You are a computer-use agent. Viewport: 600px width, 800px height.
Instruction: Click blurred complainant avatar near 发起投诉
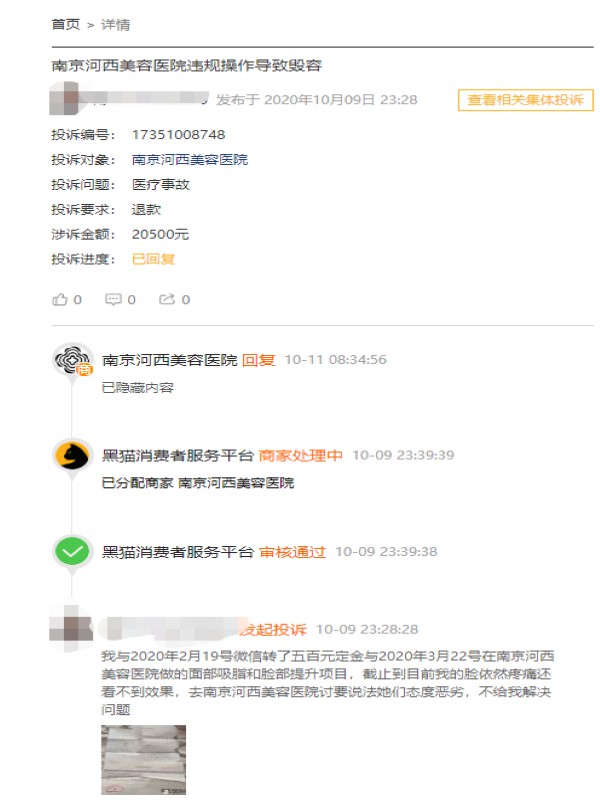71,629
